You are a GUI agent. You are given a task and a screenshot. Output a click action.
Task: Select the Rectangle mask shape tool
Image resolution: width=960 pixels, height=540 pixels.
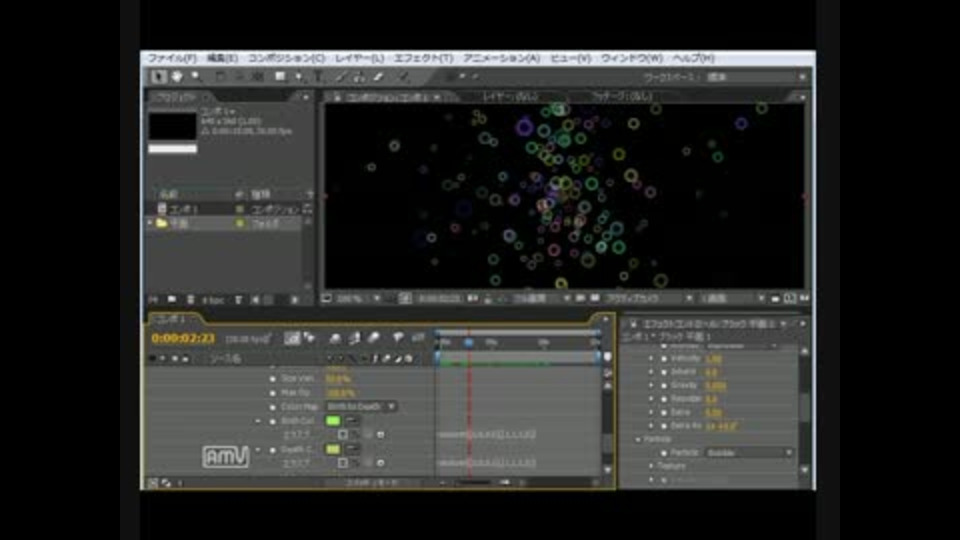point(280,77)
